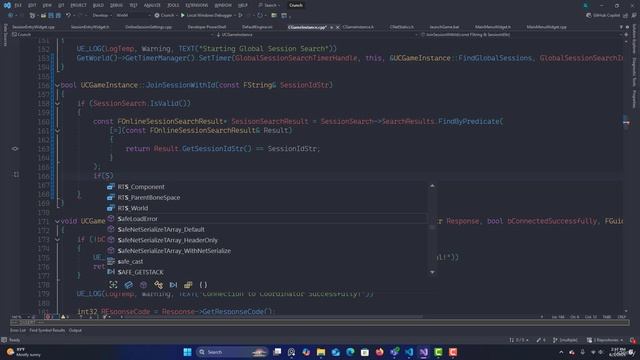Switch to SessionEntryWidget.cpp tab
640x360 pixels.
[33, 27]
